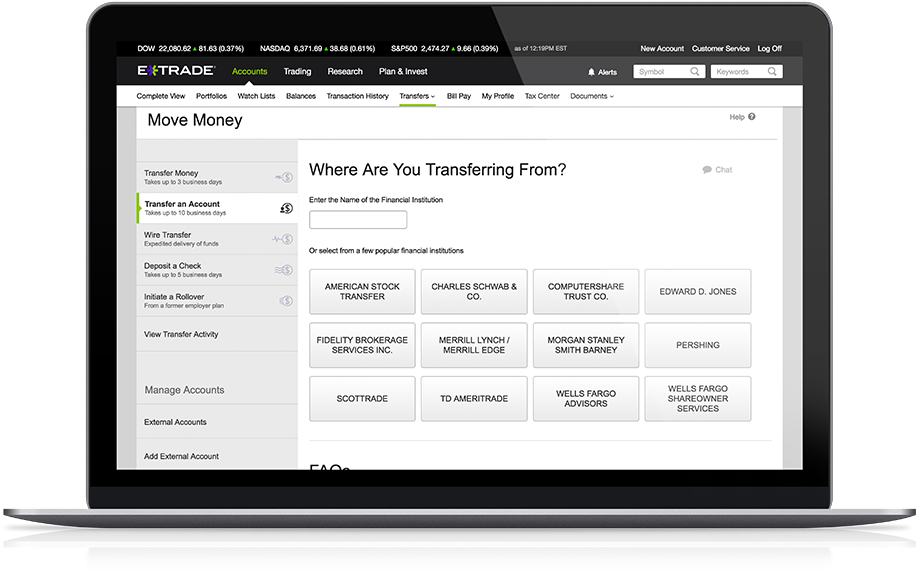Click the Wire Transfer icon in sidebar
This screenshot has width=916, height=571.
[x=285, y=240]
